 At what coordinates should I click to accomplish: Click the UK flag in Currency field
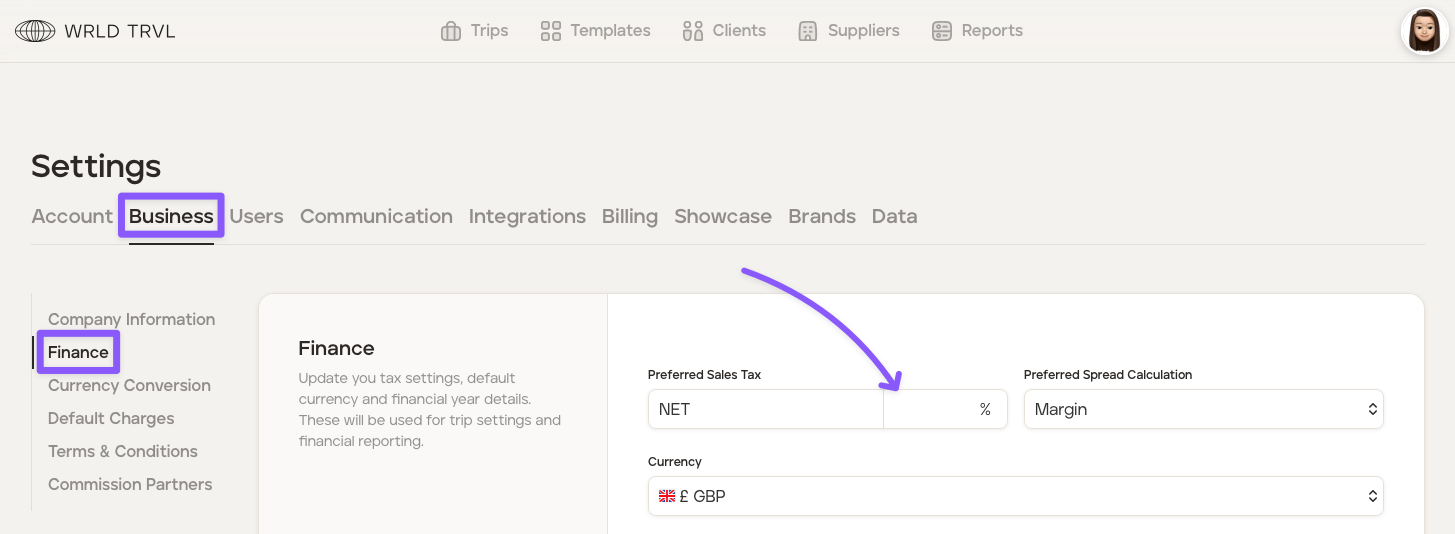[666, 496]
